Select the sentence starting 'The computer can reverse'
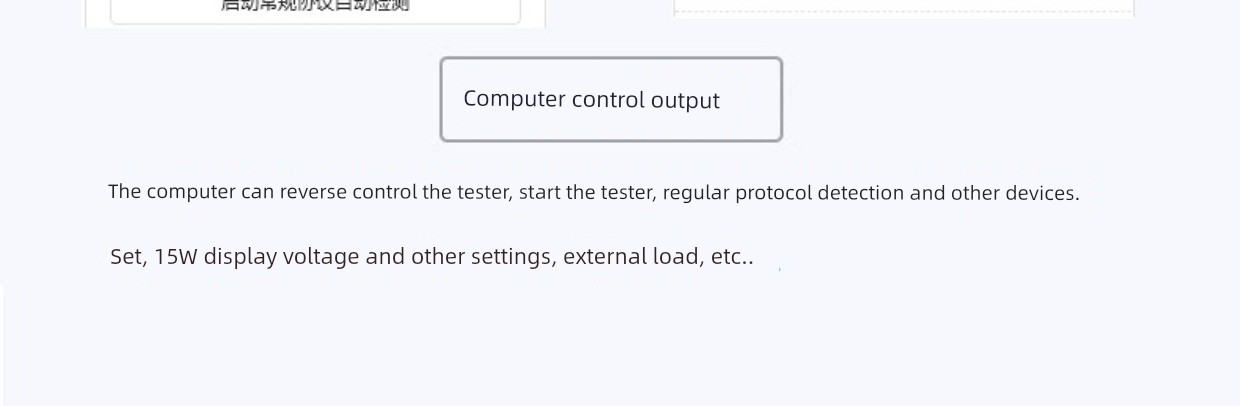 click(x=594, y=192)
